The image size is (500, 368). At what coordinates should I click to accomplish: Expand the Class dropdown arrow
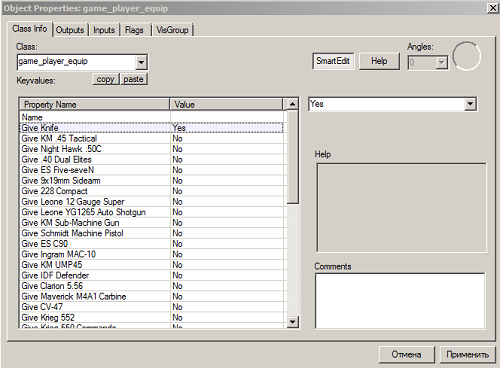(x=141, y=62)
